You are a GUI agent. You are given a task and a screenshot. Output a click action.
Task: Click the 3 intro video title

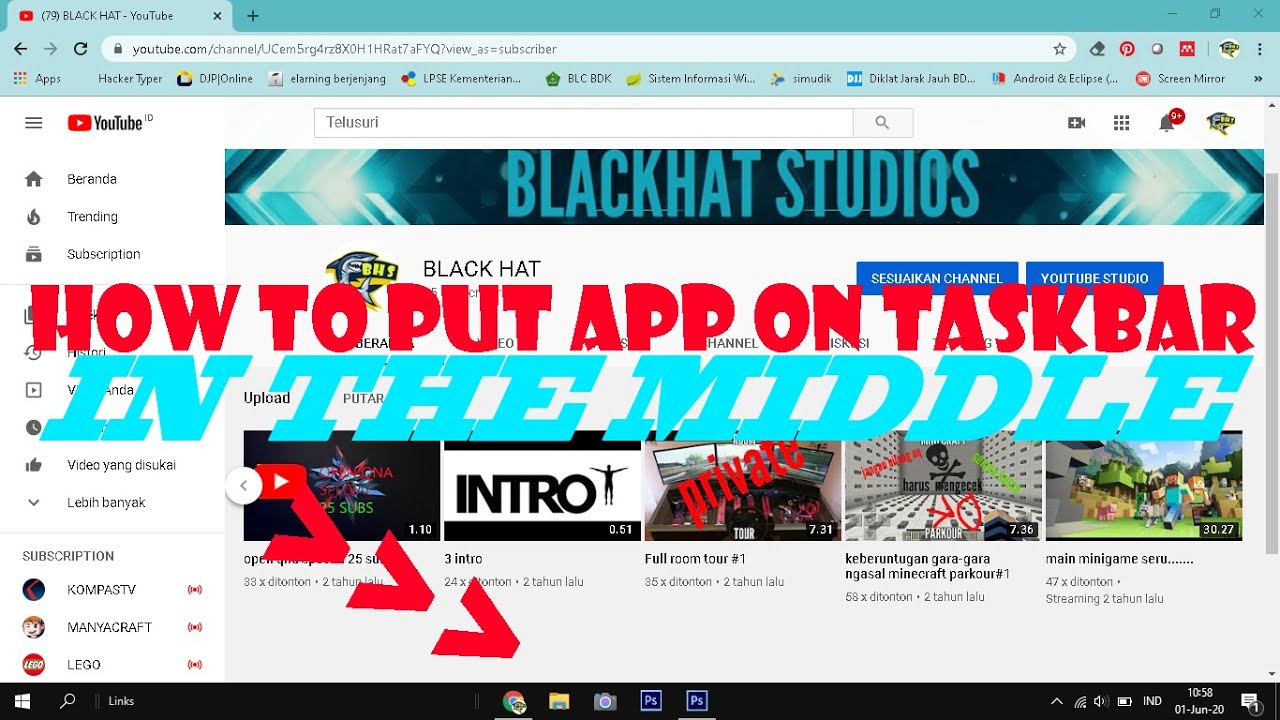463,559
